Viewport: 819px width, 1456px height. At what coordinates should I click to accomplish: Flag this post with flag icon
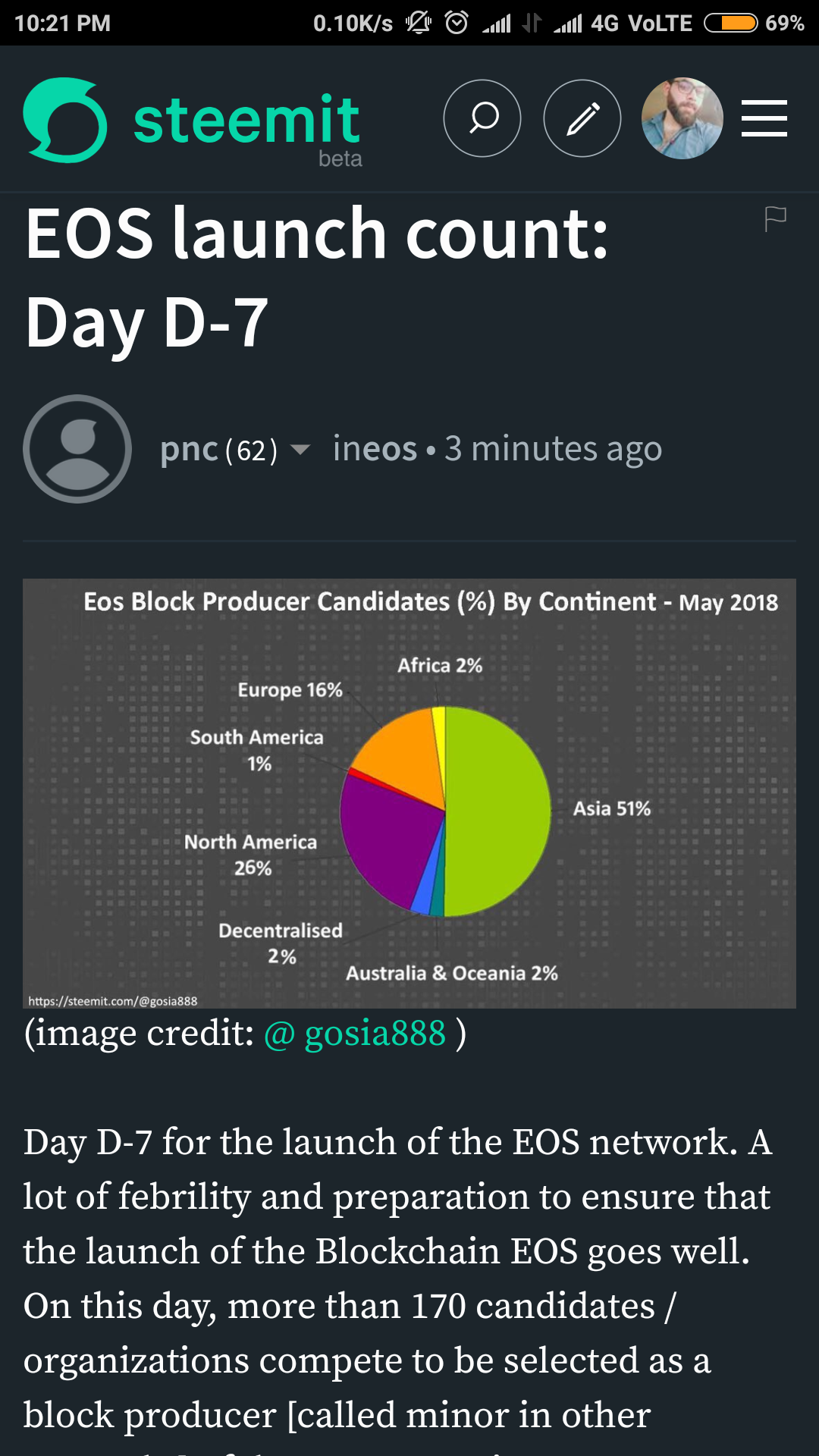(x=775, y=219)
